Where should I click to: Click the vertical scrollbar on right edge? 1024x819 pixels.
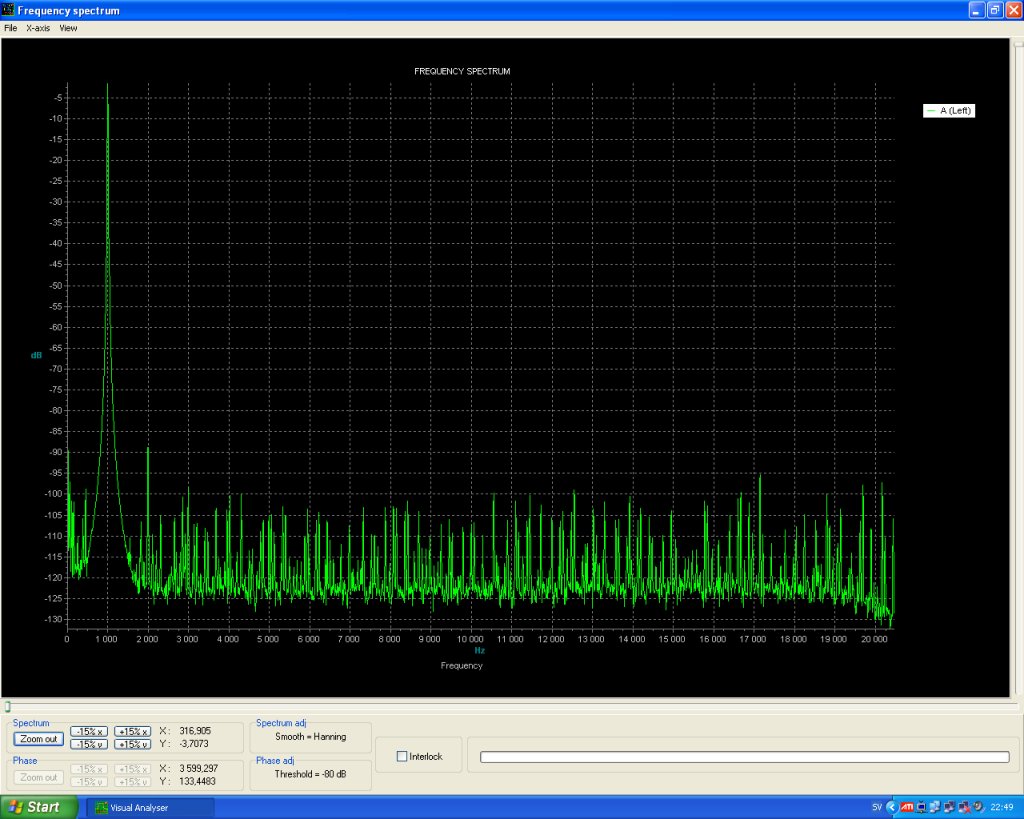[1018, 369]
